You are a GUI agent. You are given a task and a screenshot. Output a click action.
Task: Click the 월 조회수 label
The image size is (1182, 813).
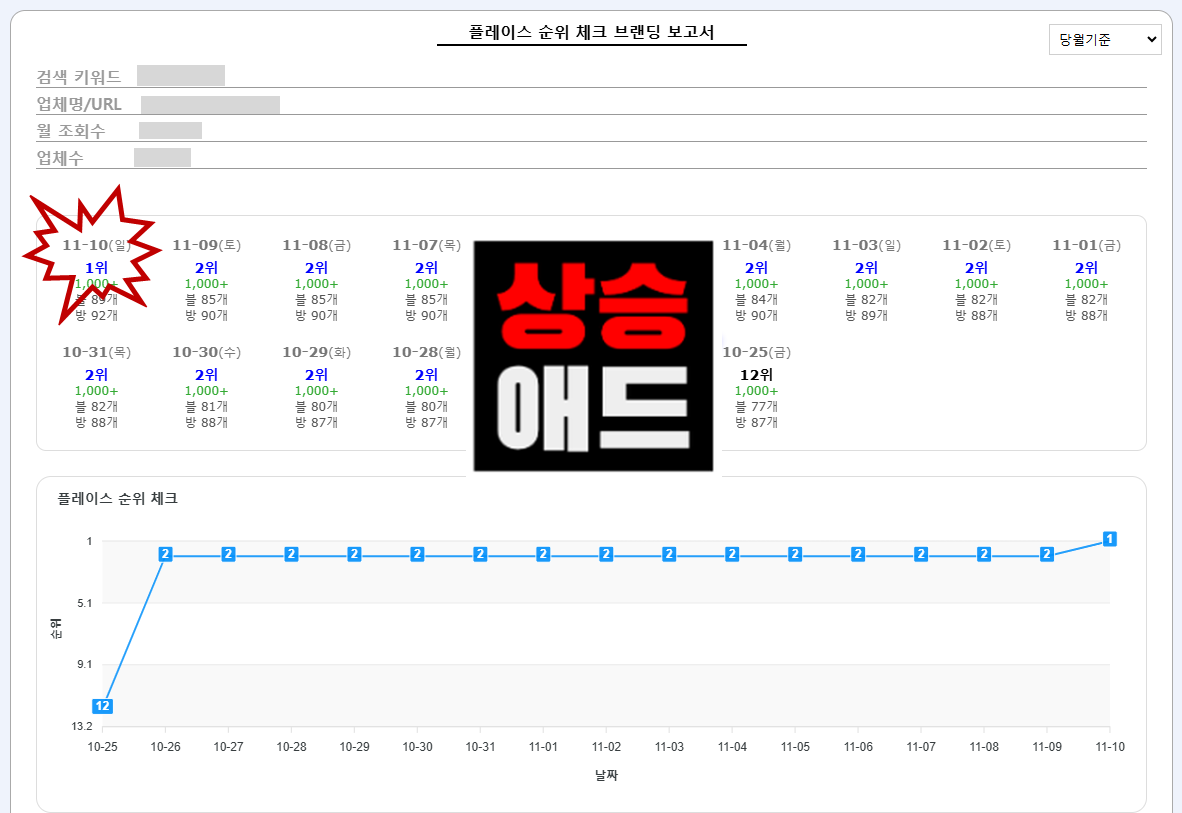pos(71,130)
